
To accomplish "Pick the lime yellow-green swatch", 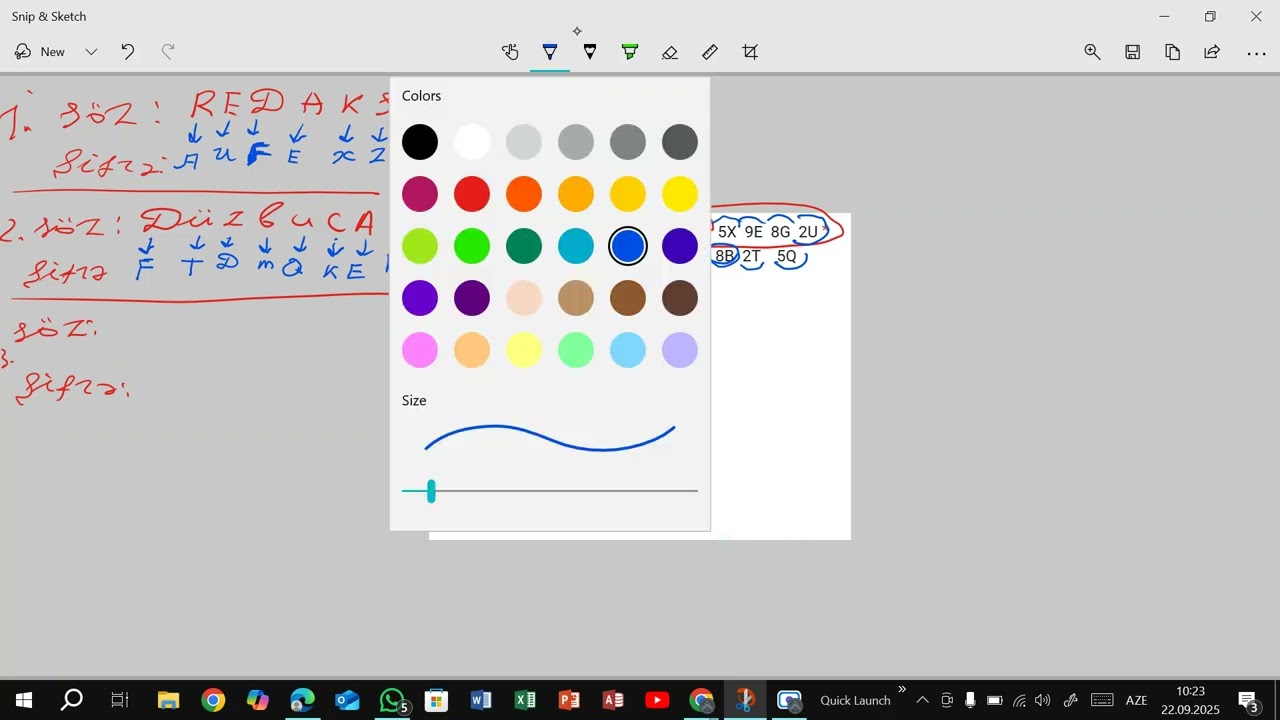I will (x=420, y=246).
